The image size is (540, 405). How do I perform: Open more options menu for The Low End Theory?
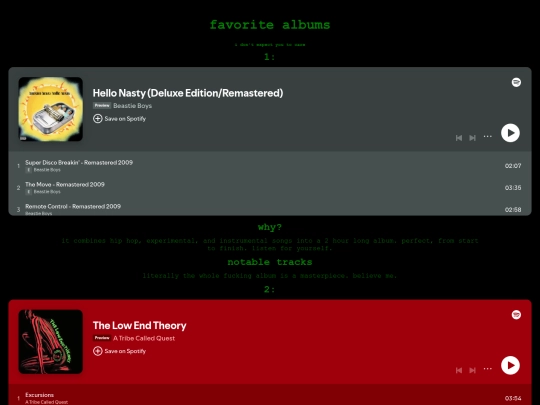click(x=487, y=369)
